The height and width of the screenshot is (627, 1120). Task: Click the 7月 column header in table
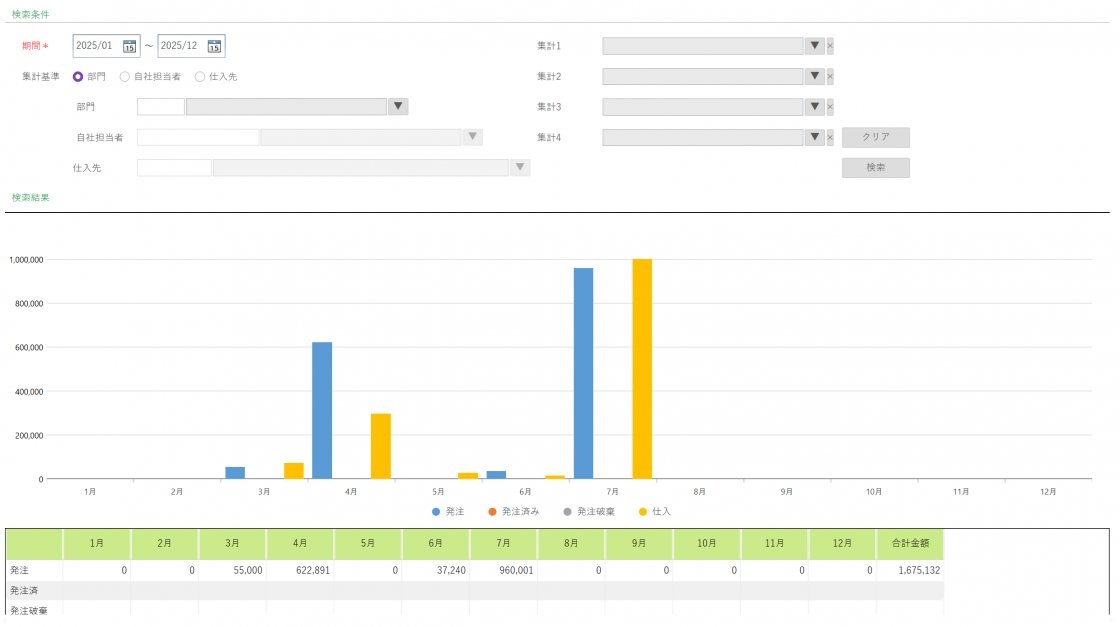tap(503, 544)
